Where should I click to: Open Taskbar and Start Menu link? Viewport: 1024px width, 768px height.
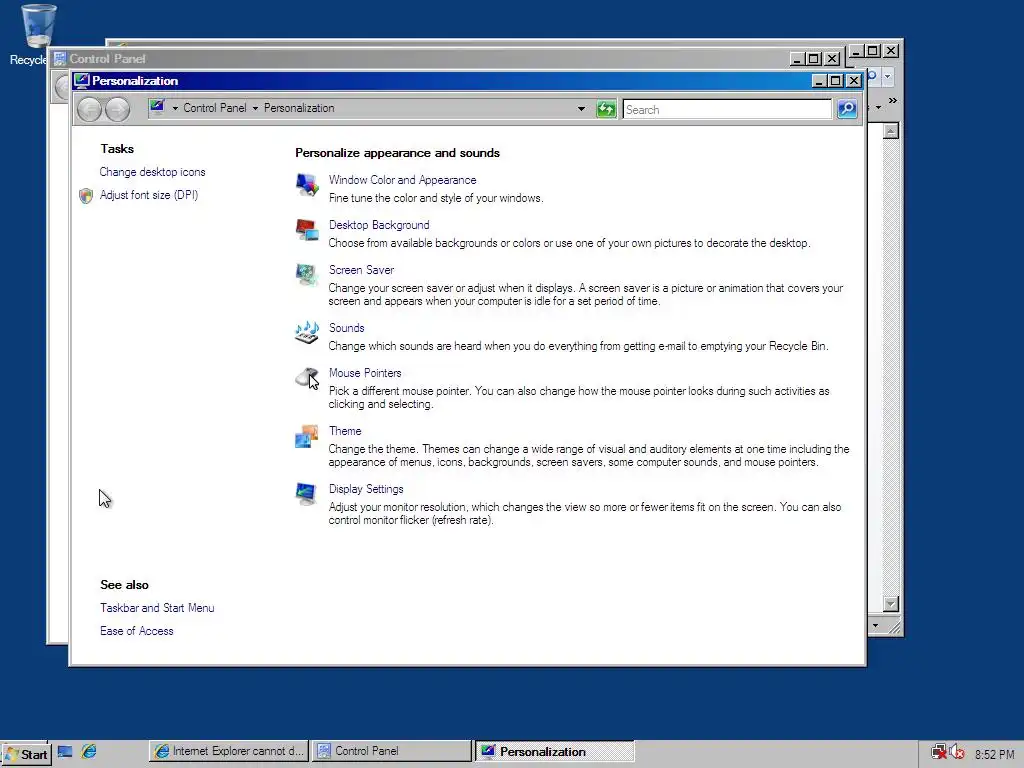pos(157,608)
